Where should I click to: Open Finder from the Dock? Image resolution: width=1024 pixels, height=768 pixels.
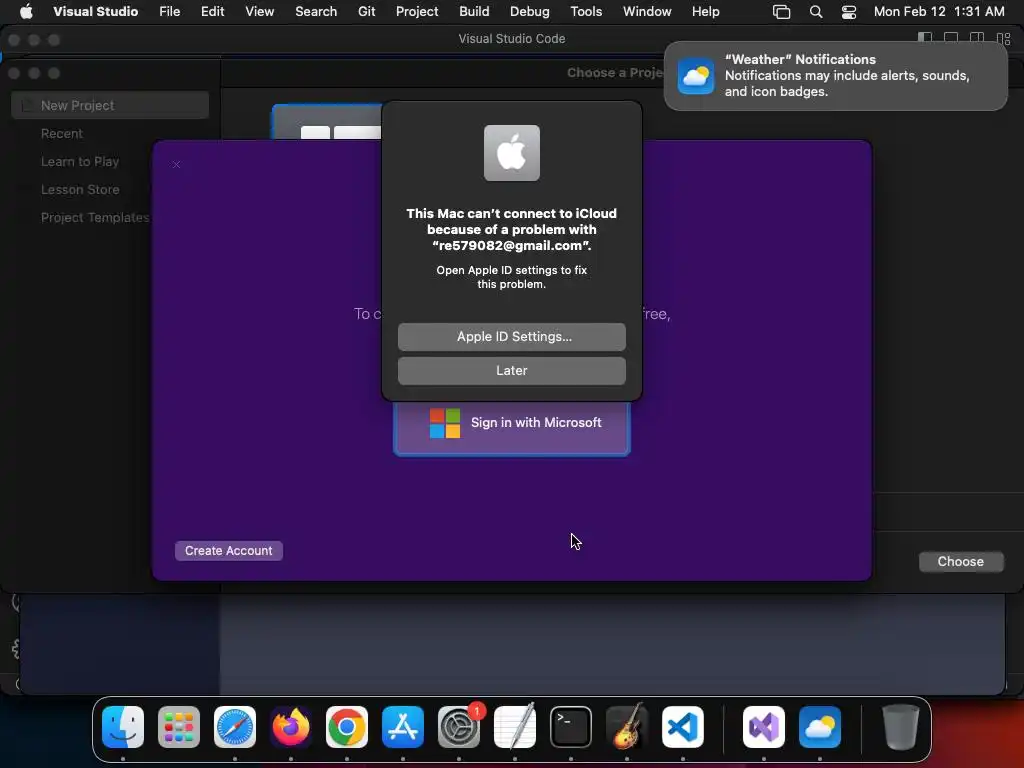tap(123, 727)
